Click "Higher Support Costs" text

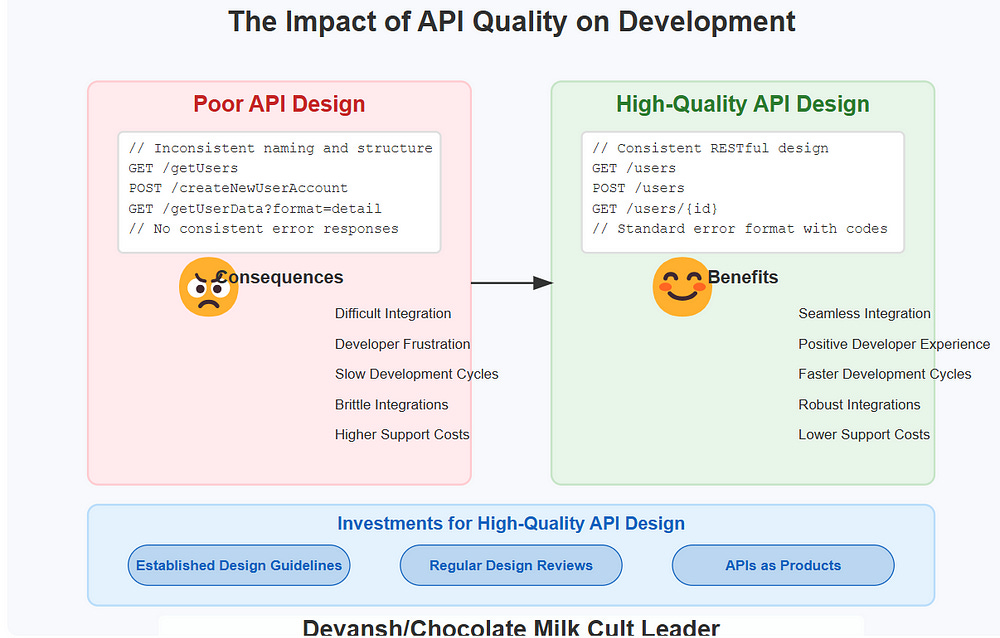(402, 435)
